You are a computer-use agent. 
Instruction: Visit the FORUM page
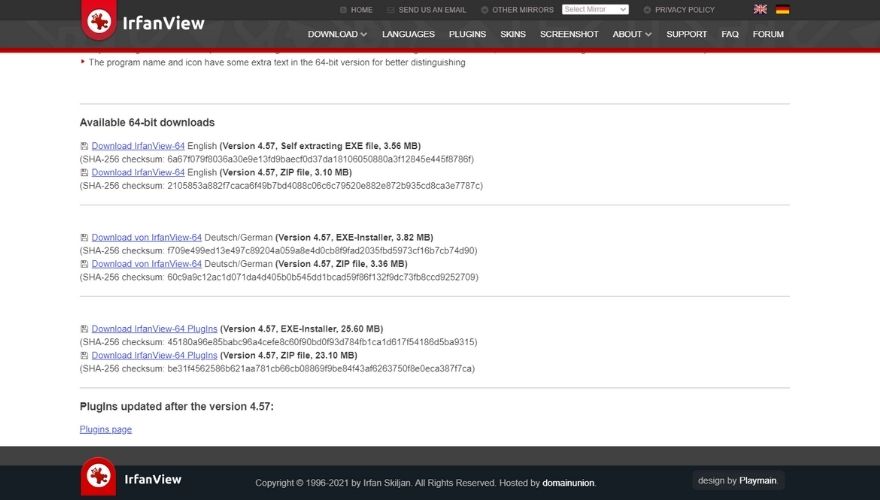point(768,34)
